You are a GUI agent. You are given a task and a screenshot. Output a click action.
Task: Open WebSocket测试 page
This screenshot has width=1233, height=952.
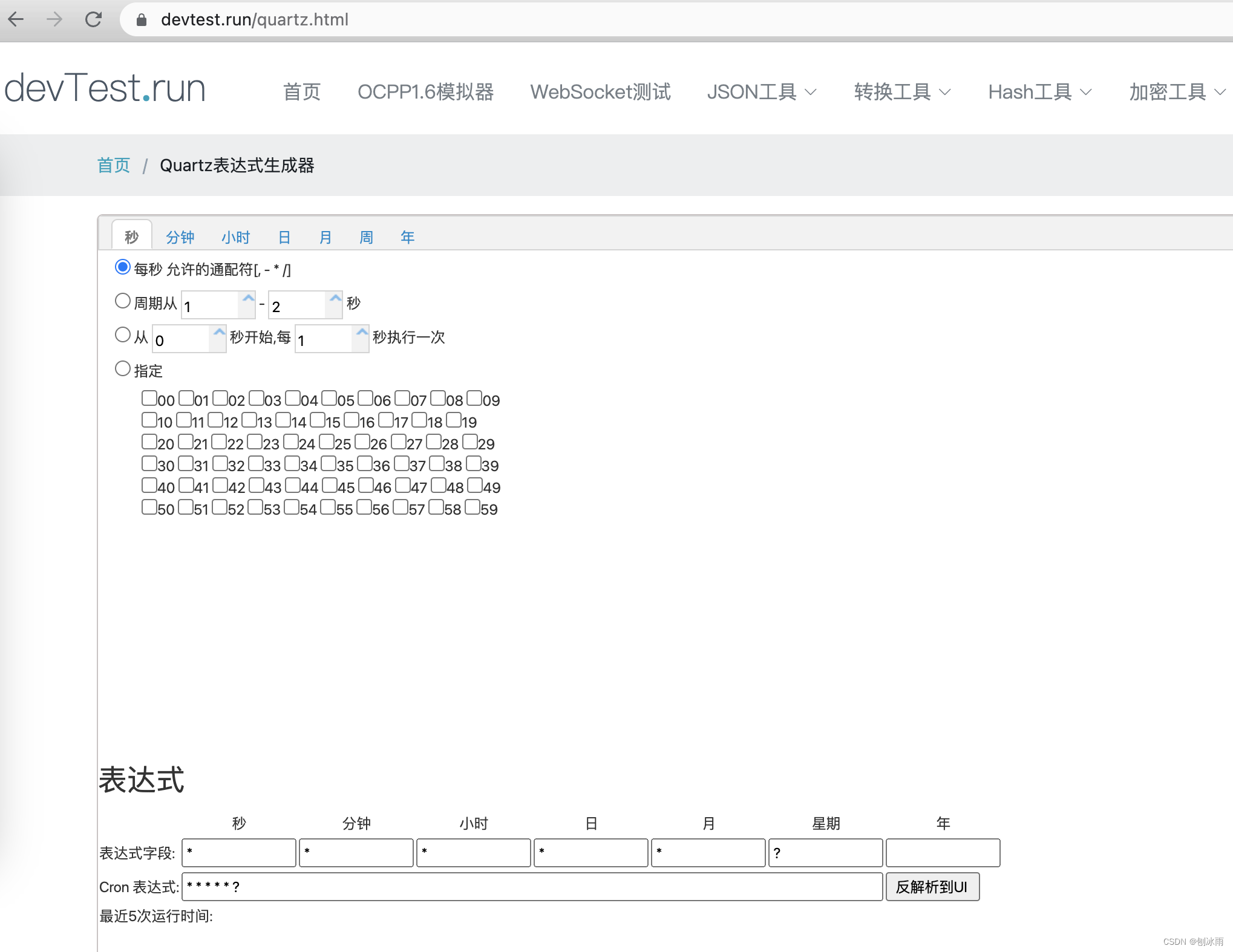601,92
